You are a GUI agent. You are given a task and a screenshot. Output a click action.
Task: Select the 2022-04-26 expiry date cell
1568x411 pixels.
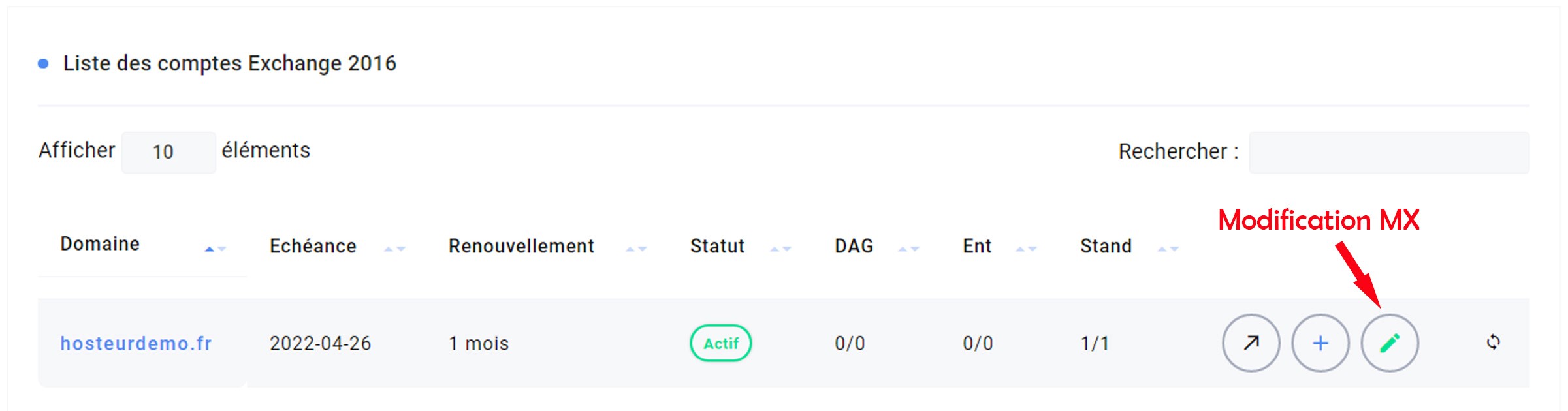[x=320, y=343]
